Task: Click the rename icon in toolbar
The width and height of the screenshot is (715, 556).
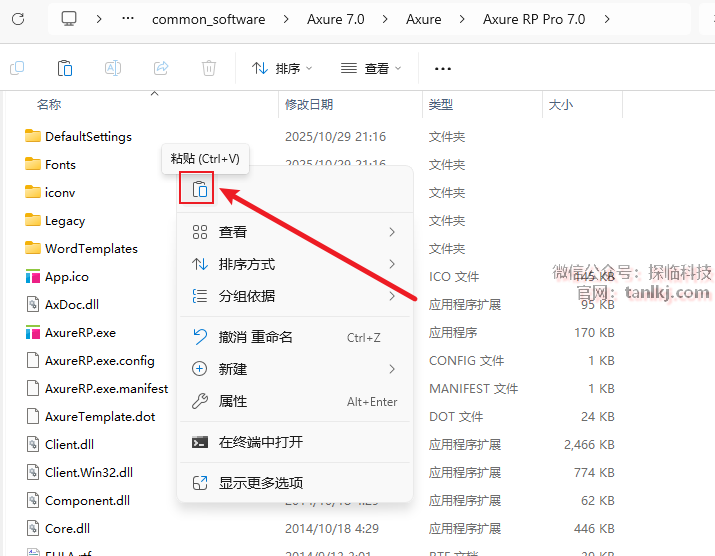Action: [113, 68]
